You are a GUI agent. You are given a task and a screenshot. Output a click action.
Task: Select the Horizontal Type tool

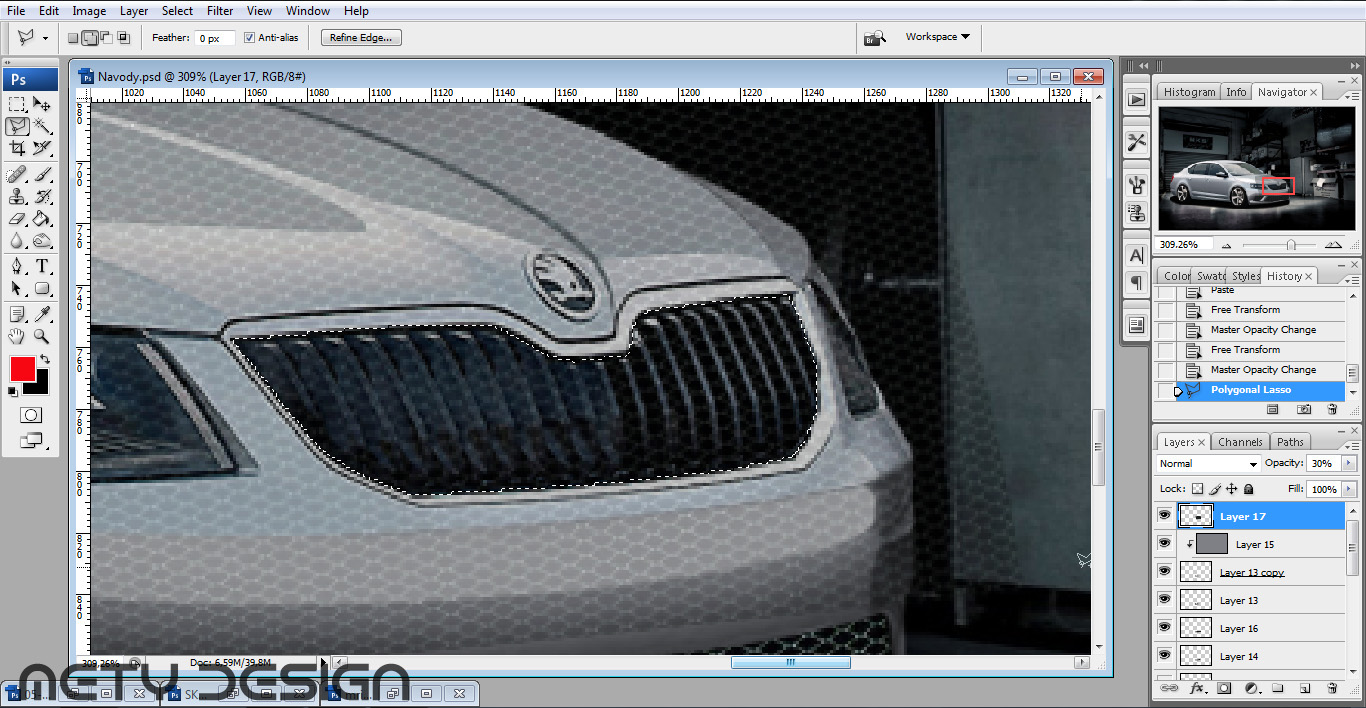point(42,266)
